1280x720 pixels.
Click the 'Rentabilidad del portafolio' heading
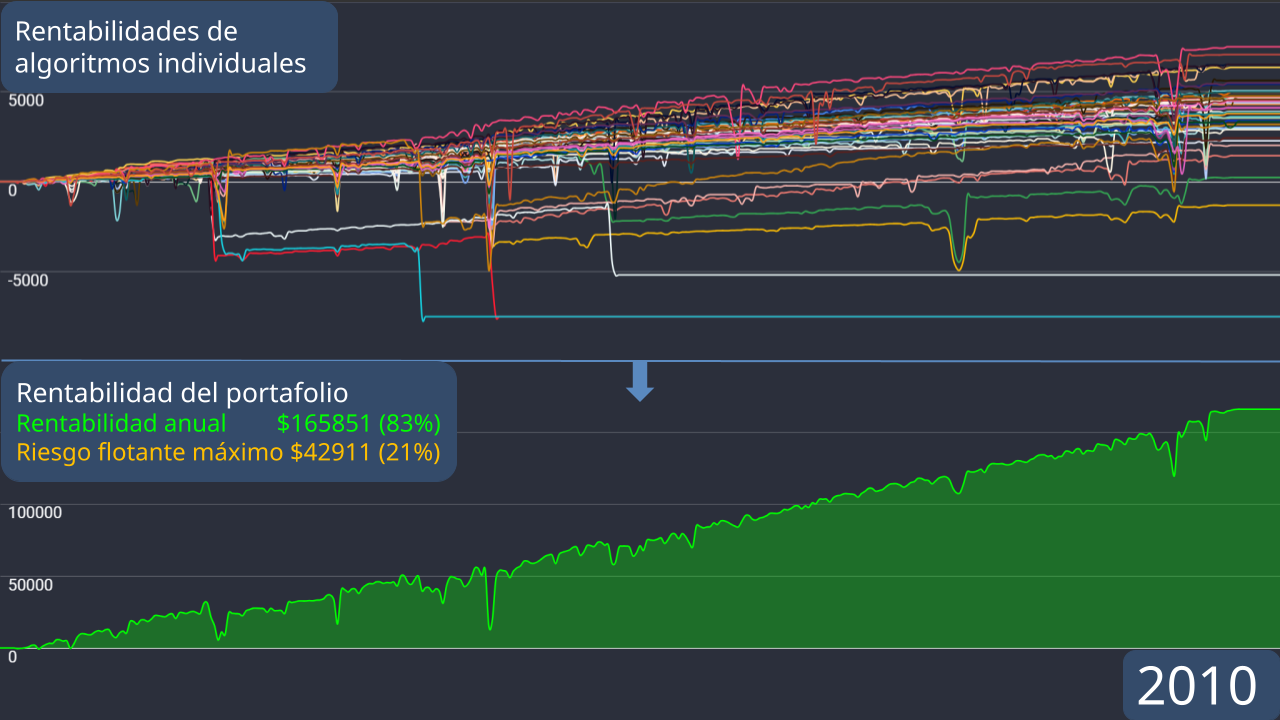[x=182, y=392]
